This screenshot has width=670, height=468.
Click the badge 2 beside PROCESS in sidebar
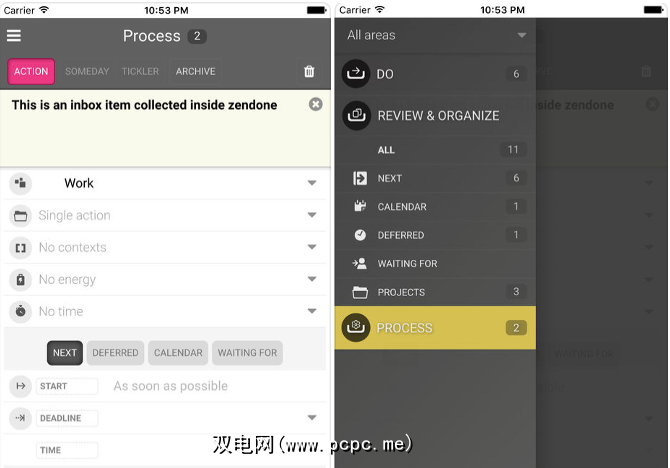516,328
